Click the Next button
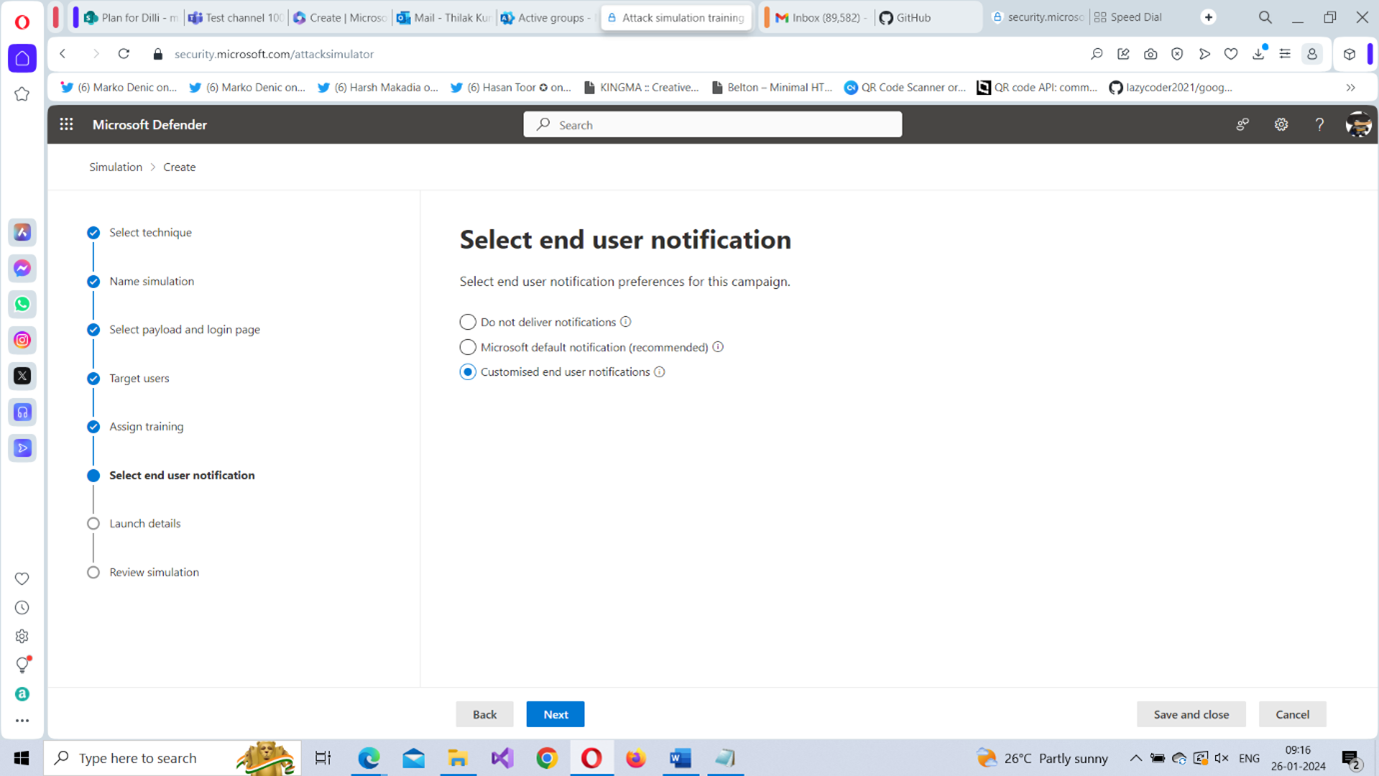 (x=555, y=714)
